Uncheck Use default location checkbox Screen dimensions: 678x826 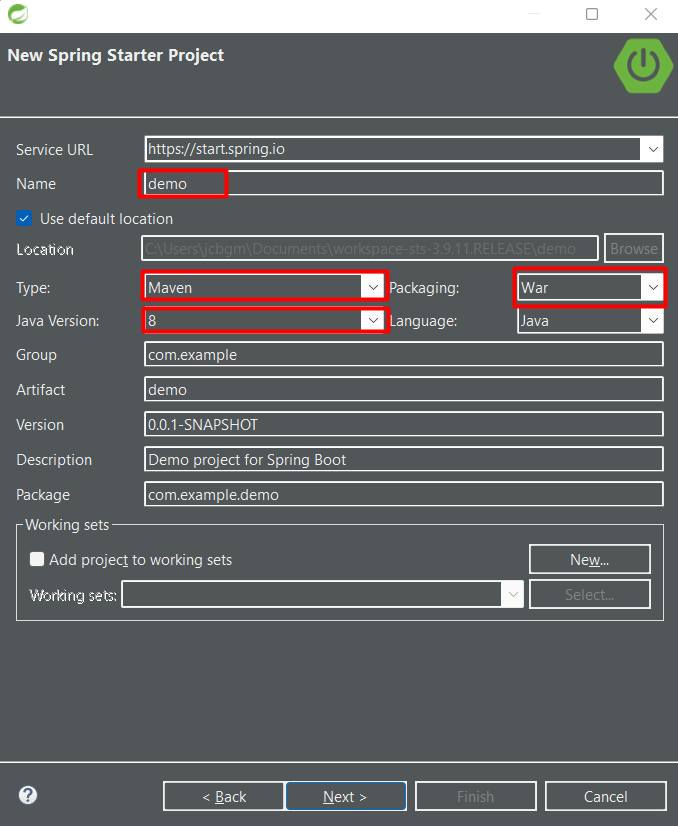[24, 218]
